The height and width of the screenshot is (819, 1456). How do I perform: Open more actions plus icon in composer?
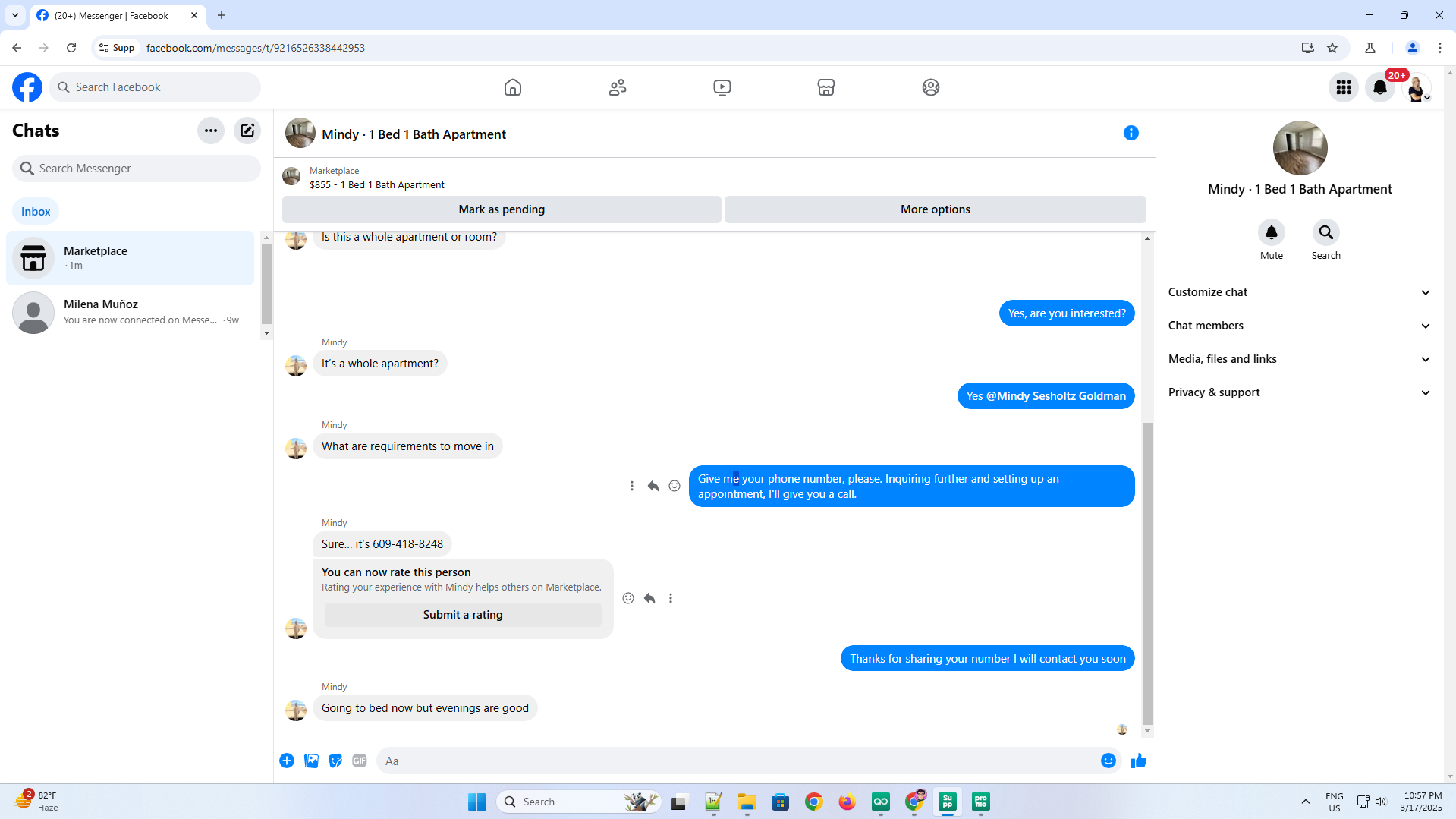point(287,761)
